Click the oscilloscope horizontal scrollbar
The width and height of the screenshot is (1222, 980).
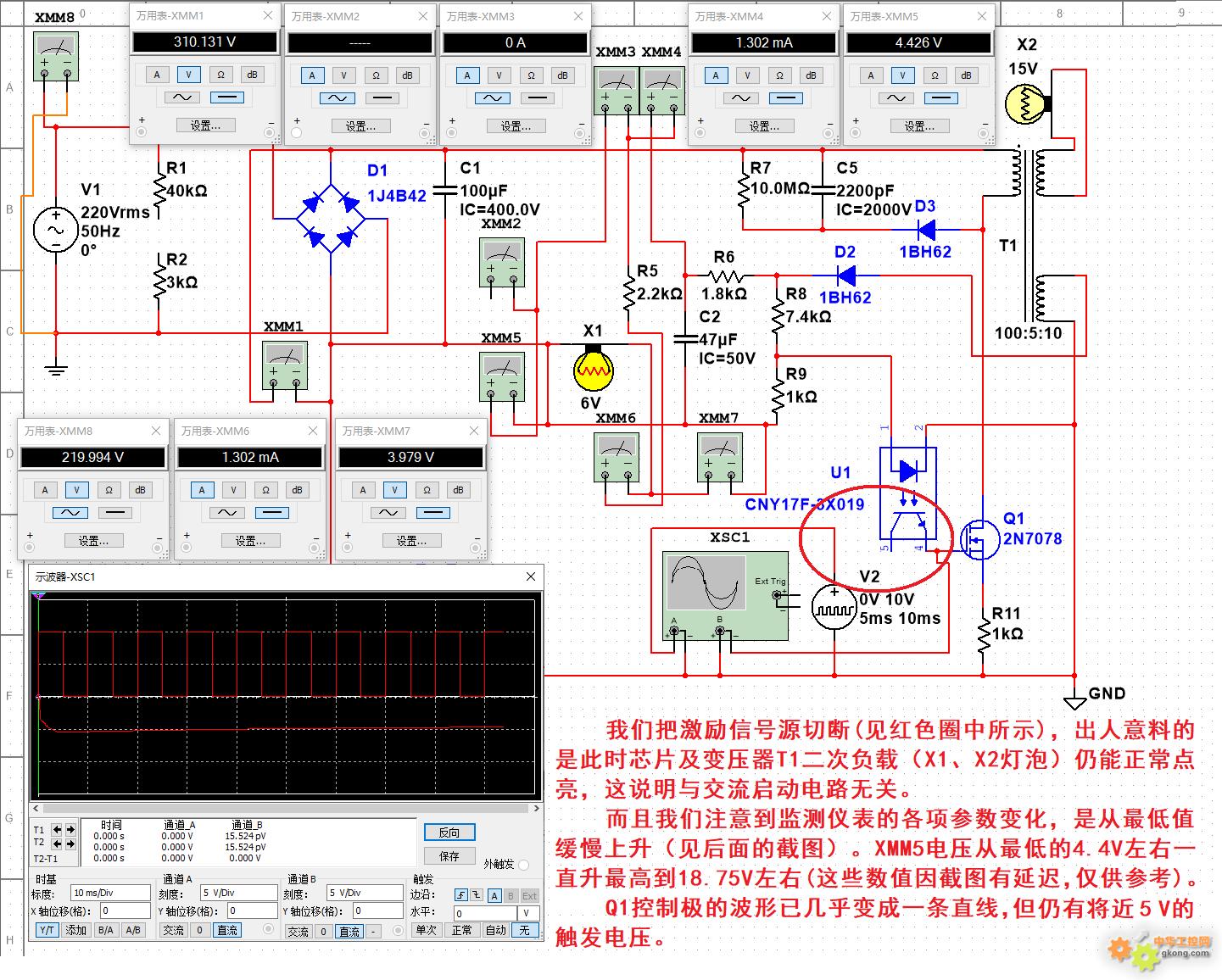(x=286, y=808)
